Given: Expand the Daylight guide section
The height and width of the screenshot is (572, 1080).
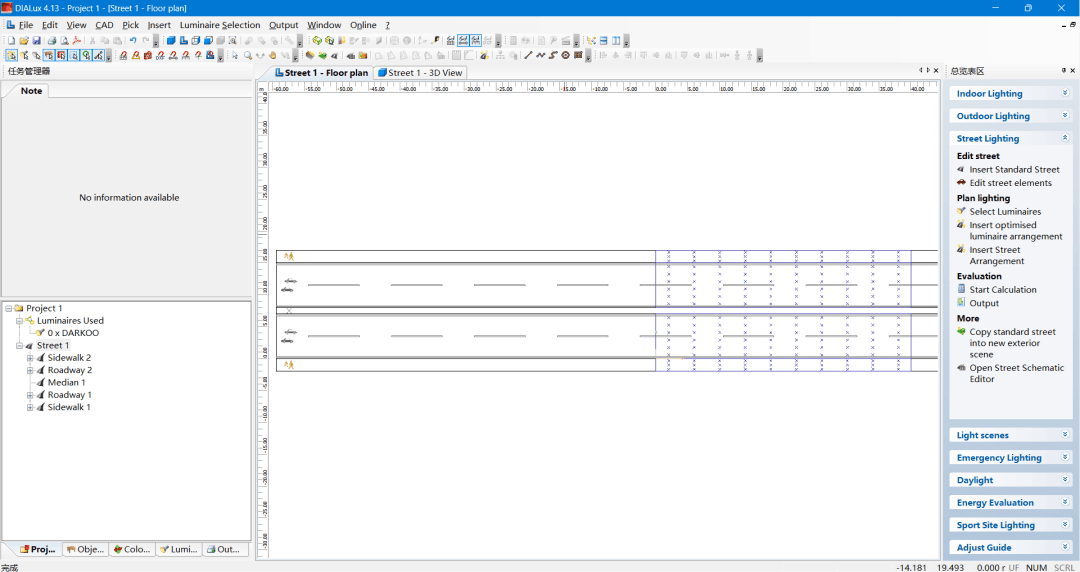Looking at the screenshot, I should click(x=1065, y=480).
